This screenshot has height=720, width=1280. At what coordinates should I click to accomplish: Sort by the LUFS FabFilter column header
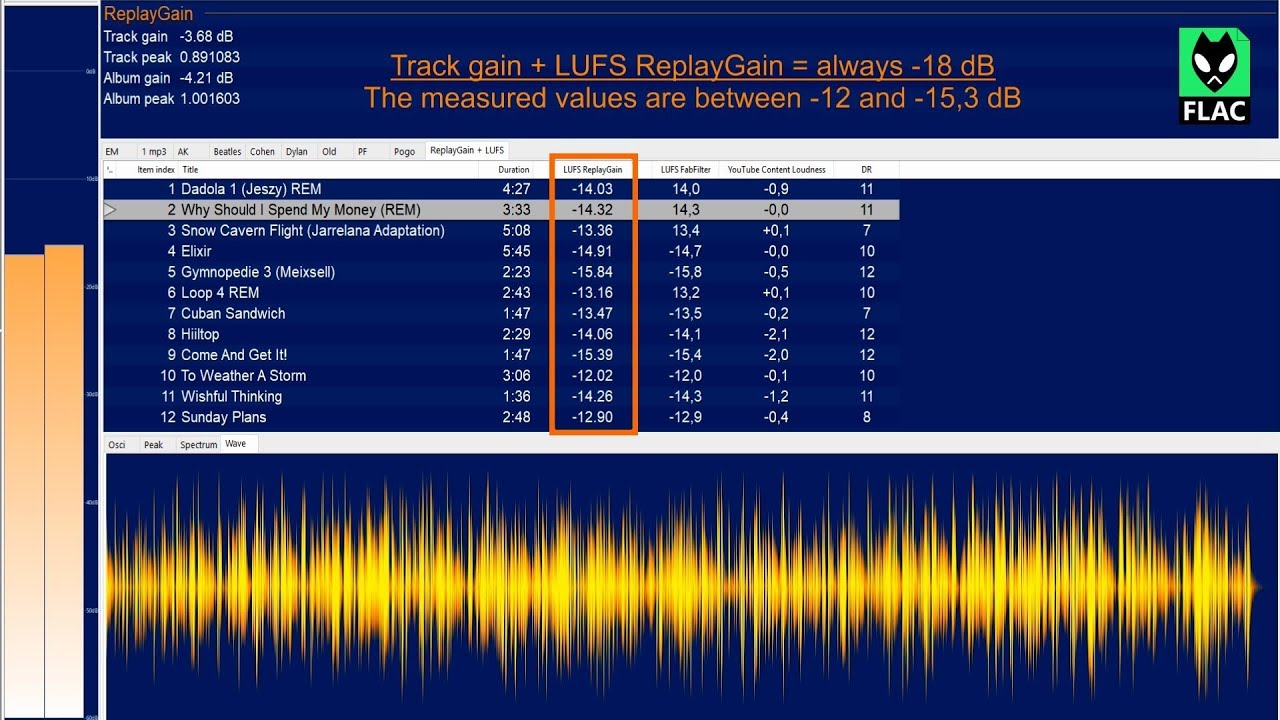(686, 170)
